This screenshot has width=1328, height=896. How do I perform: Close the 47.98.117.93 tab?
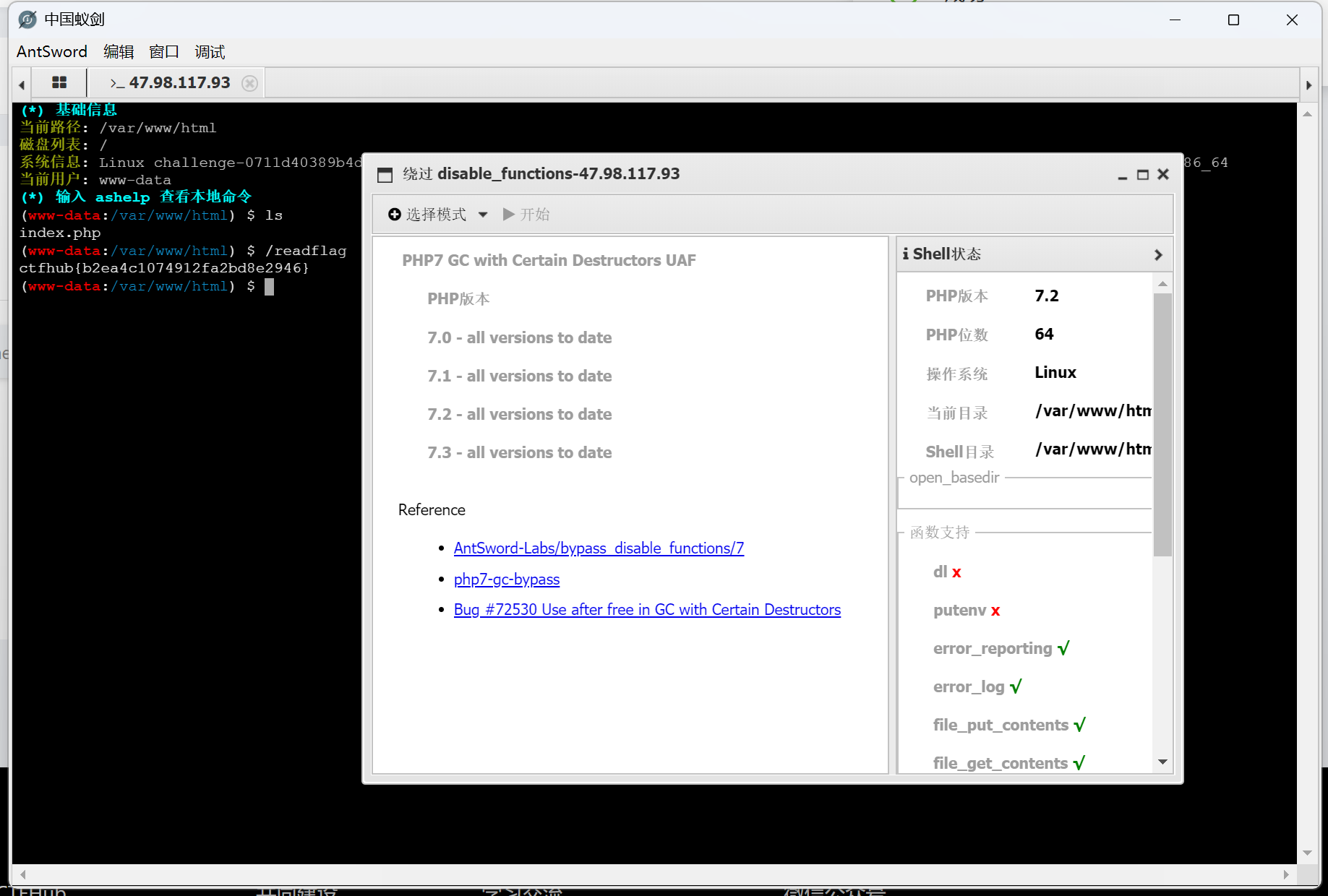click(x=249, y=83)
